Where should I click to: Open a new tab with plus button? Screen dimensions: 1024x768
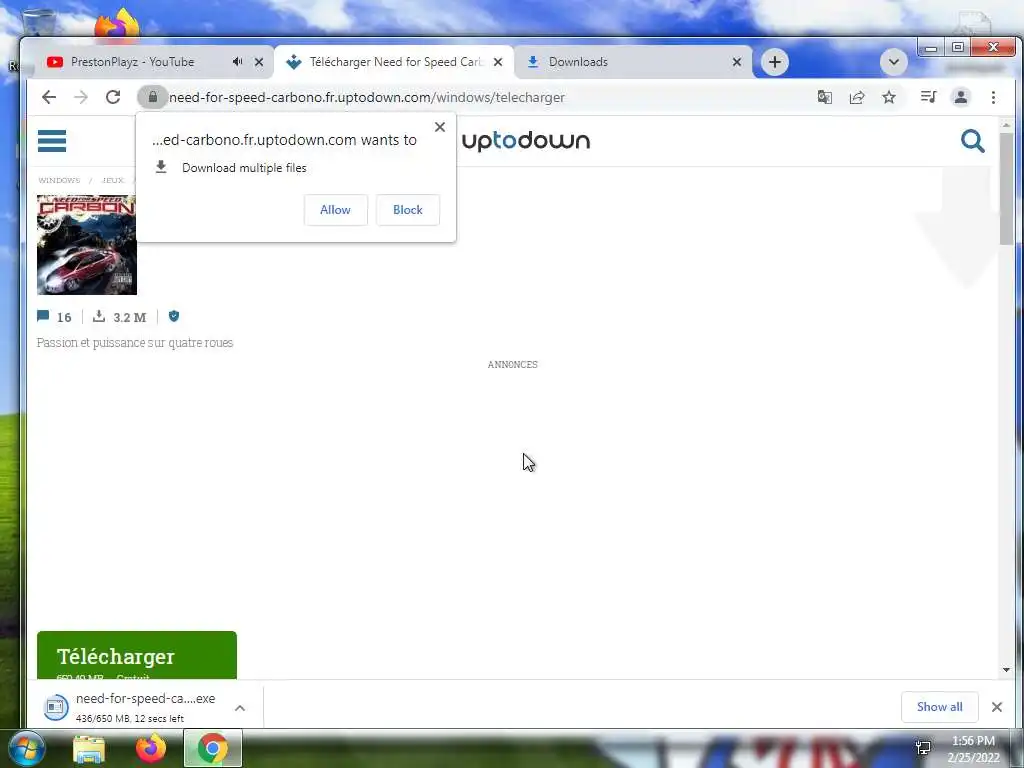775,62
